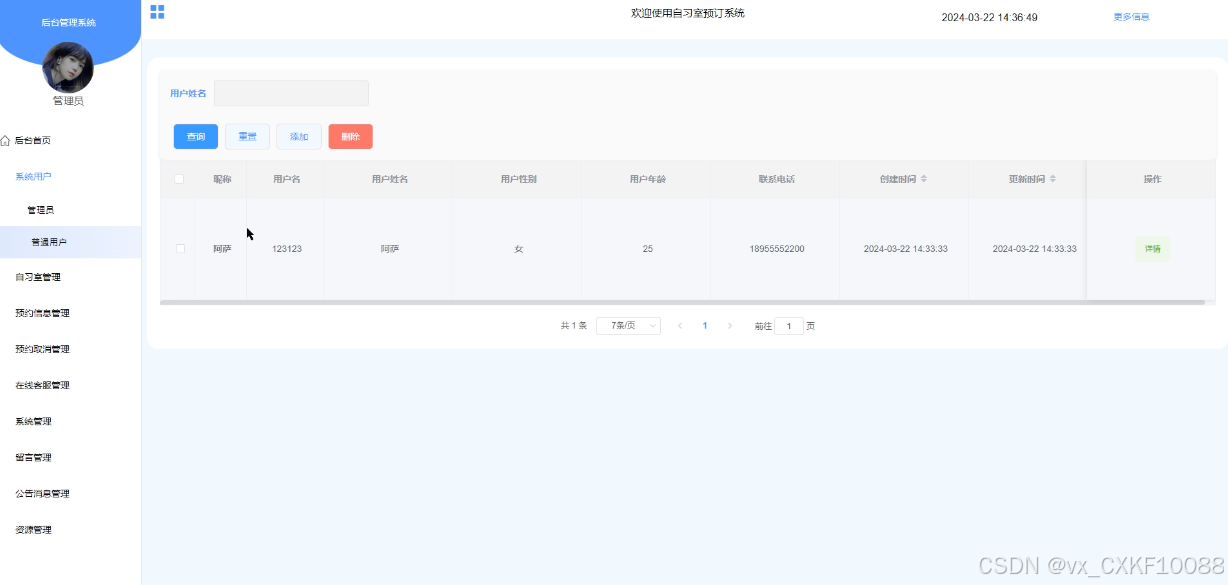Click the 欢迎使用自习室预订系统 header text

pyautogui.click(x=687, y=13)
